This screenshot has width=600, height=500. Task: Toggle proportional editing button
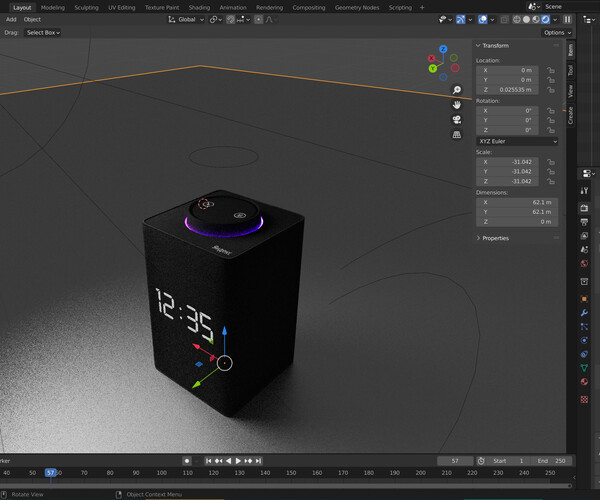tap(259, 20)
